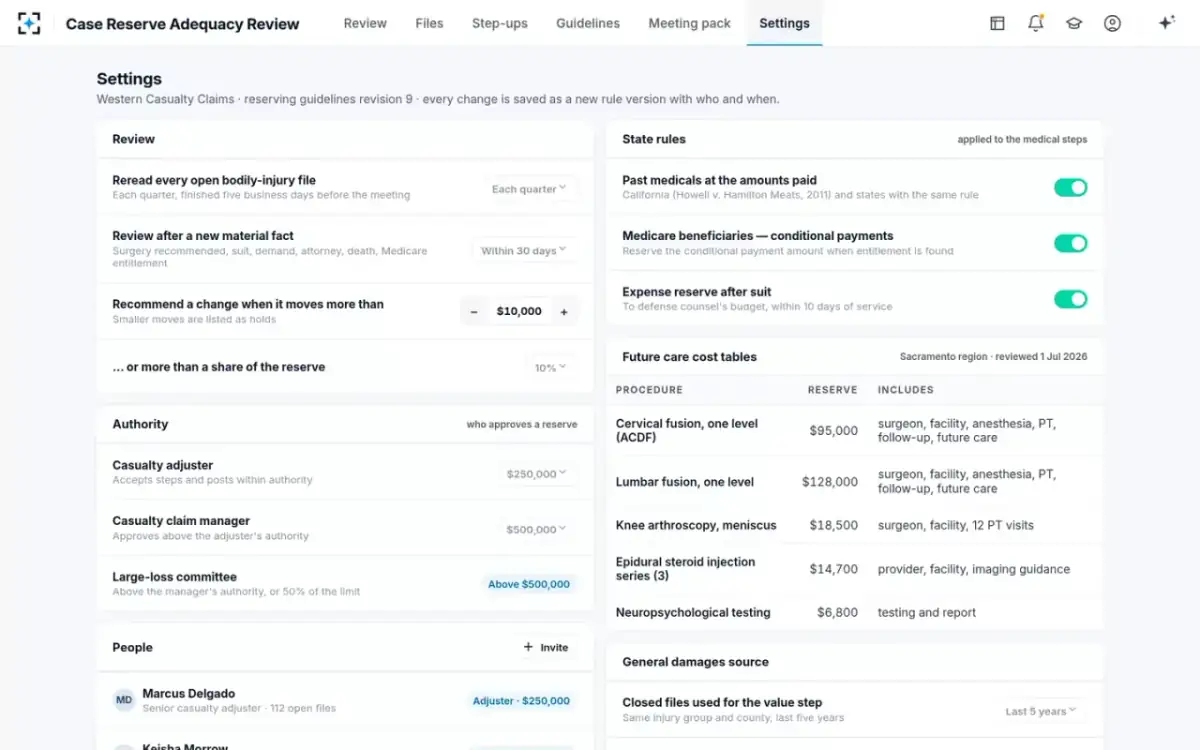Image resolution: width=1200 pixels, height=750 pixels.
Task: Click the graduation cap help icon
Action: pos(1074,23)
